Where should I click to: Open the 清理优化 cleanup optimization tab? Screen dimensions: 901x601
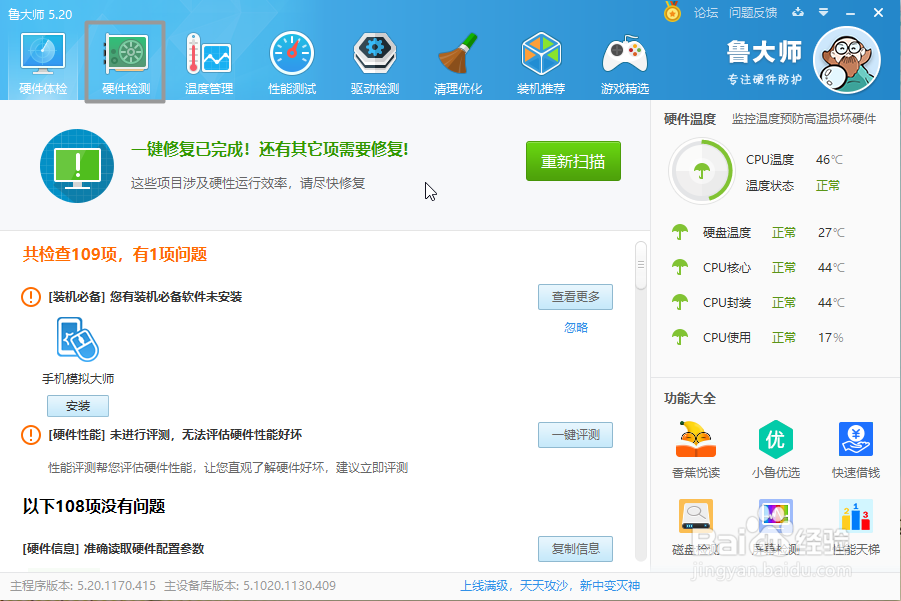click(x=458, y=63)
